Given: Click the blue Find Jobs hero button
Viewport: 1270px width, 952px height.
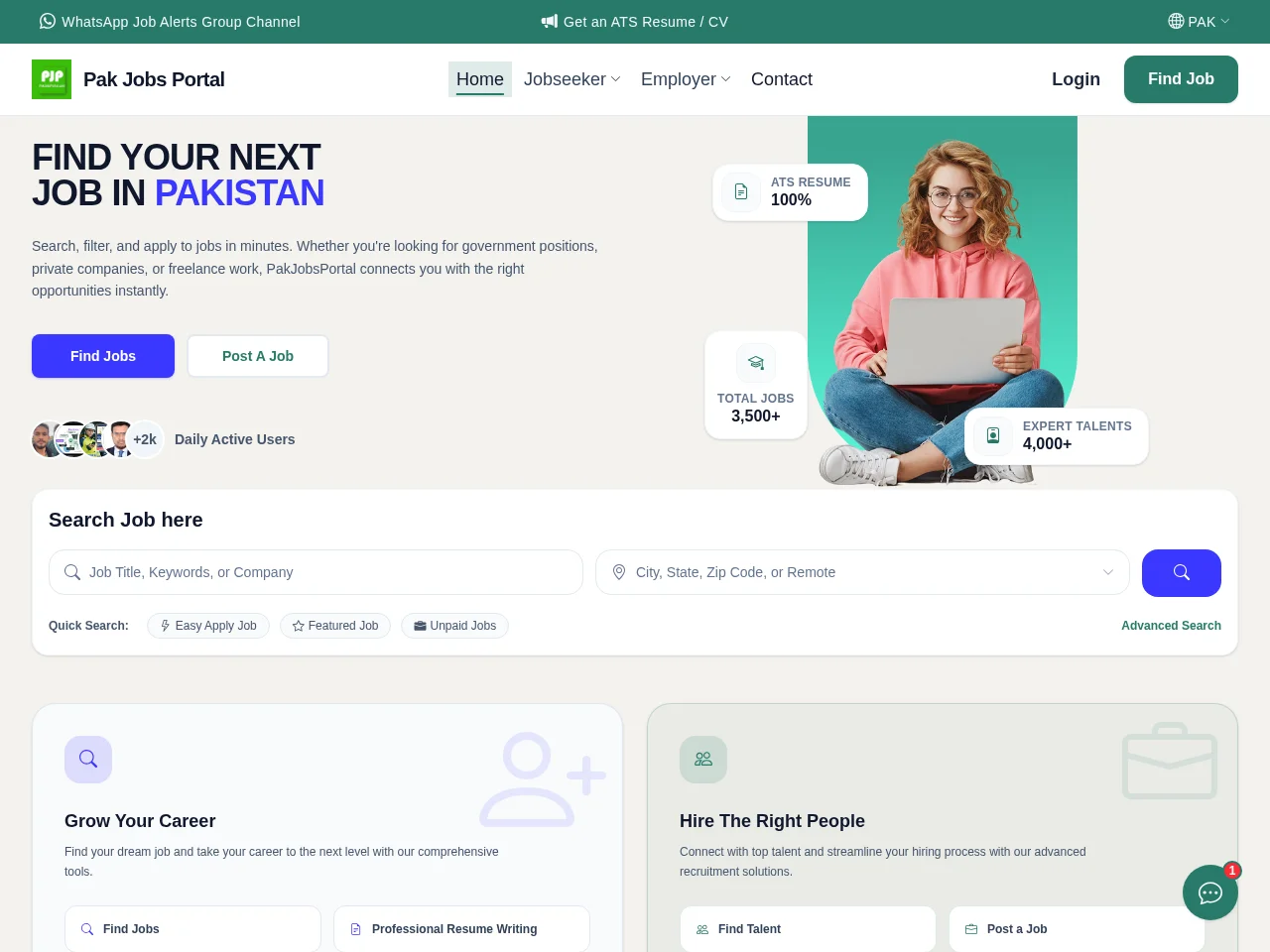Looking at the screenshot, I should 103,356.
